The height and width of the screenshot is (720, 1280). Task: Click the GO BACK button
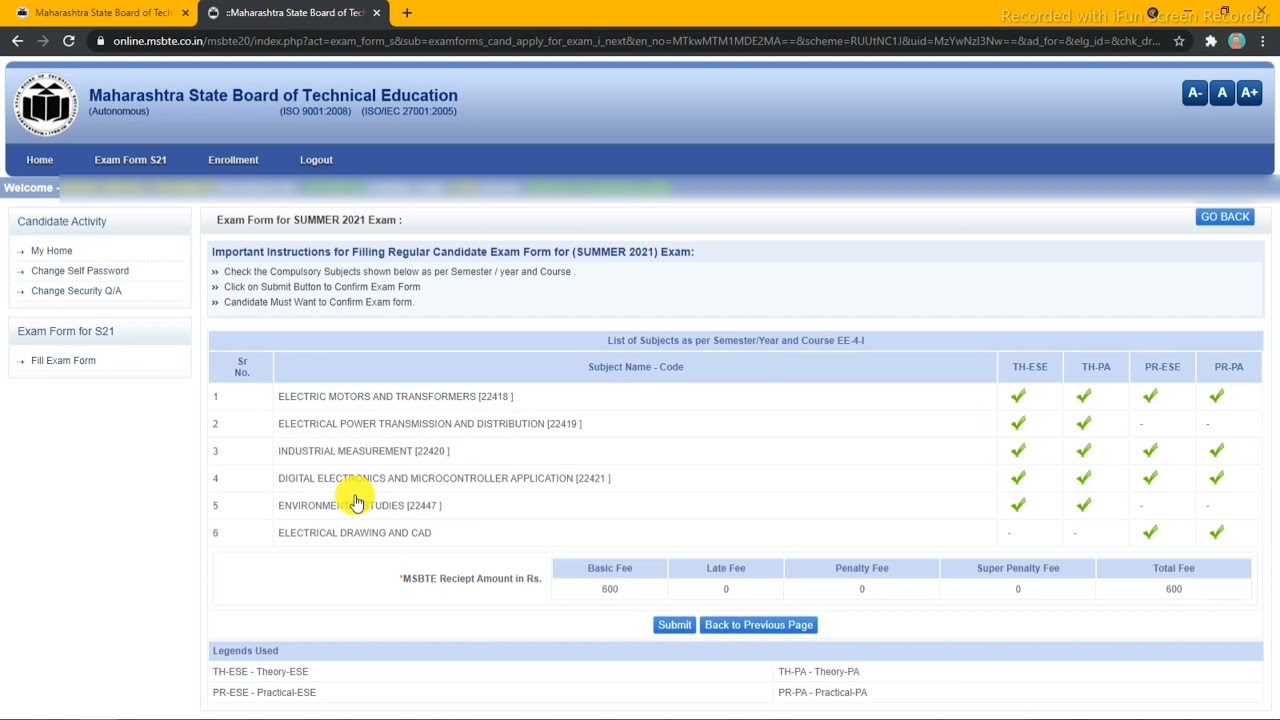tap(1225, 217)
